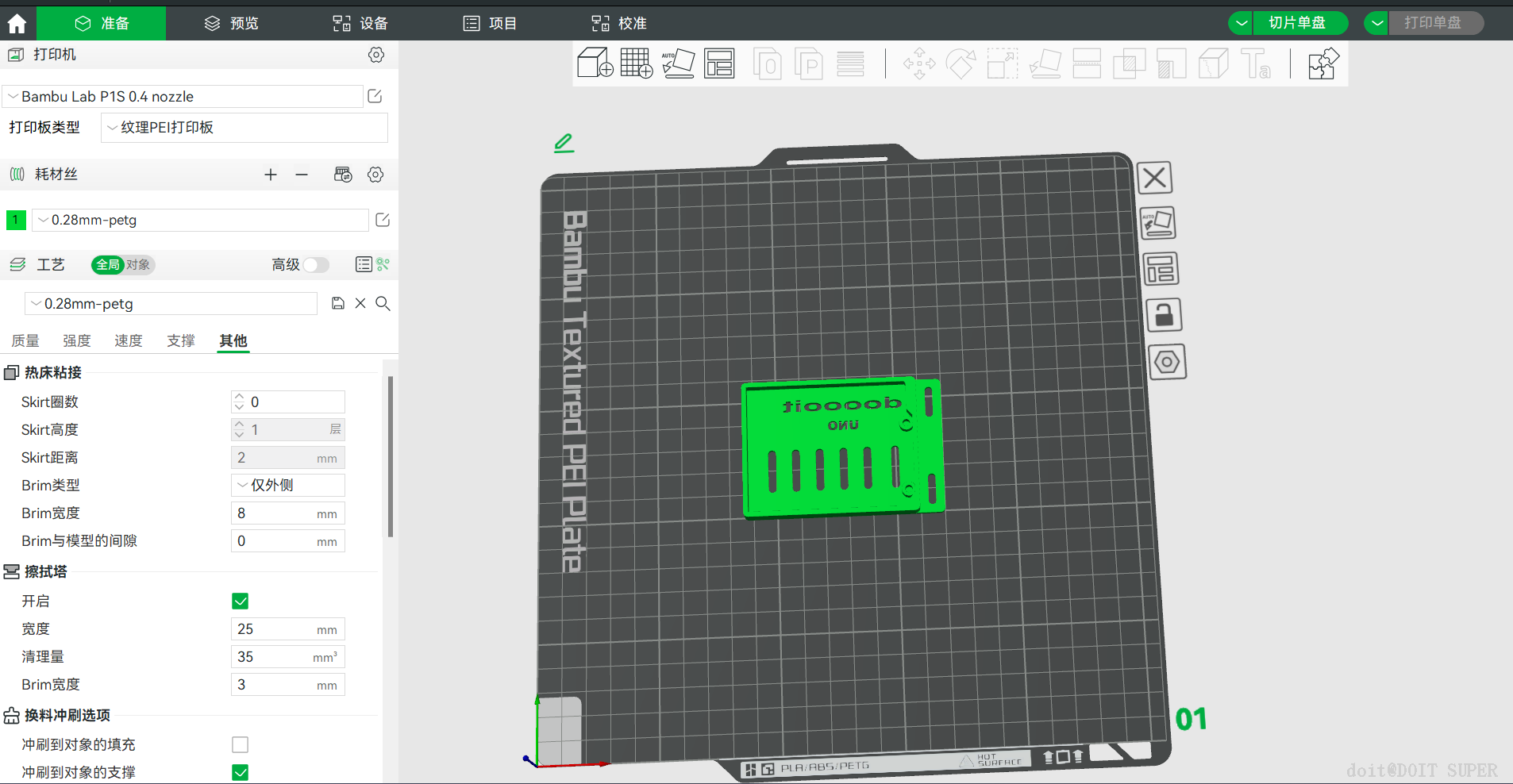
Task: Toggle the 高级 advanced mode switch
Action: tap(315, 264)
